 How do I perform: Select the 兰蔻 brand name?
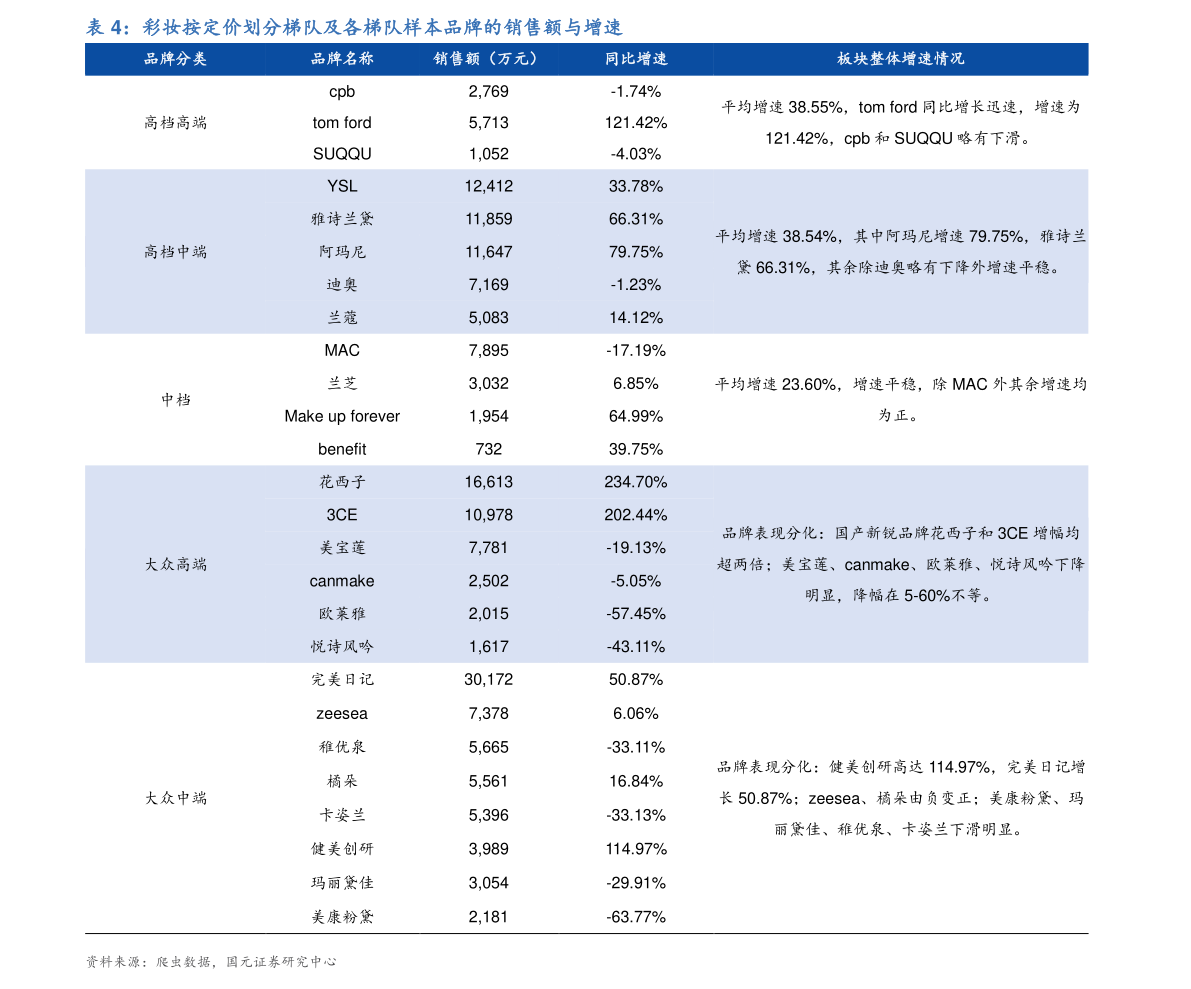(x=342, y=318)
